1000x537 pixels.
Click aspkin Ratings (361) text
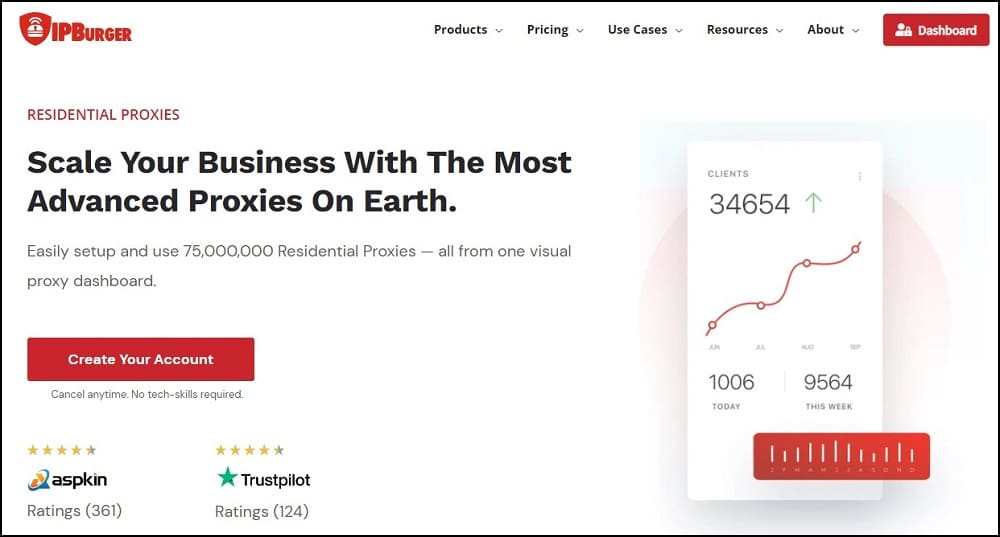(x=74, y=510)
